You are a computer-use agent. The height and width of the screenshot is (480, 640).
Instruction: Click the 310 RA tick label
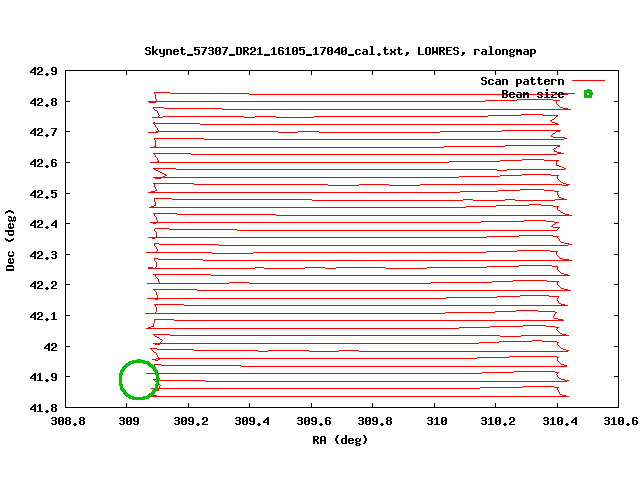437,421
